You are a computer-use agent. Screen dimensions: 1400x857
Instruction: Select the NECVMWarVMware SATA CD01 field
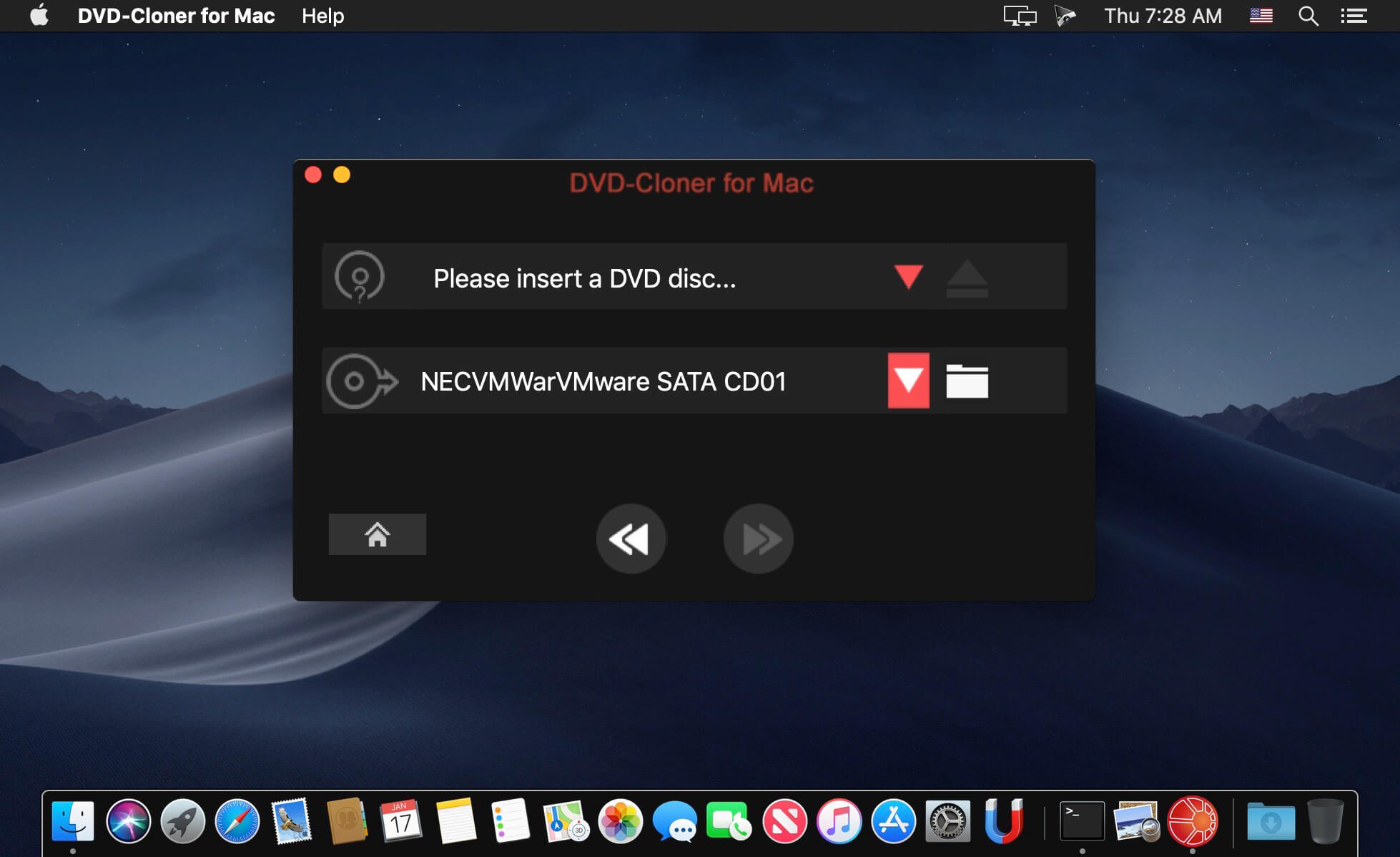point(603,381)
